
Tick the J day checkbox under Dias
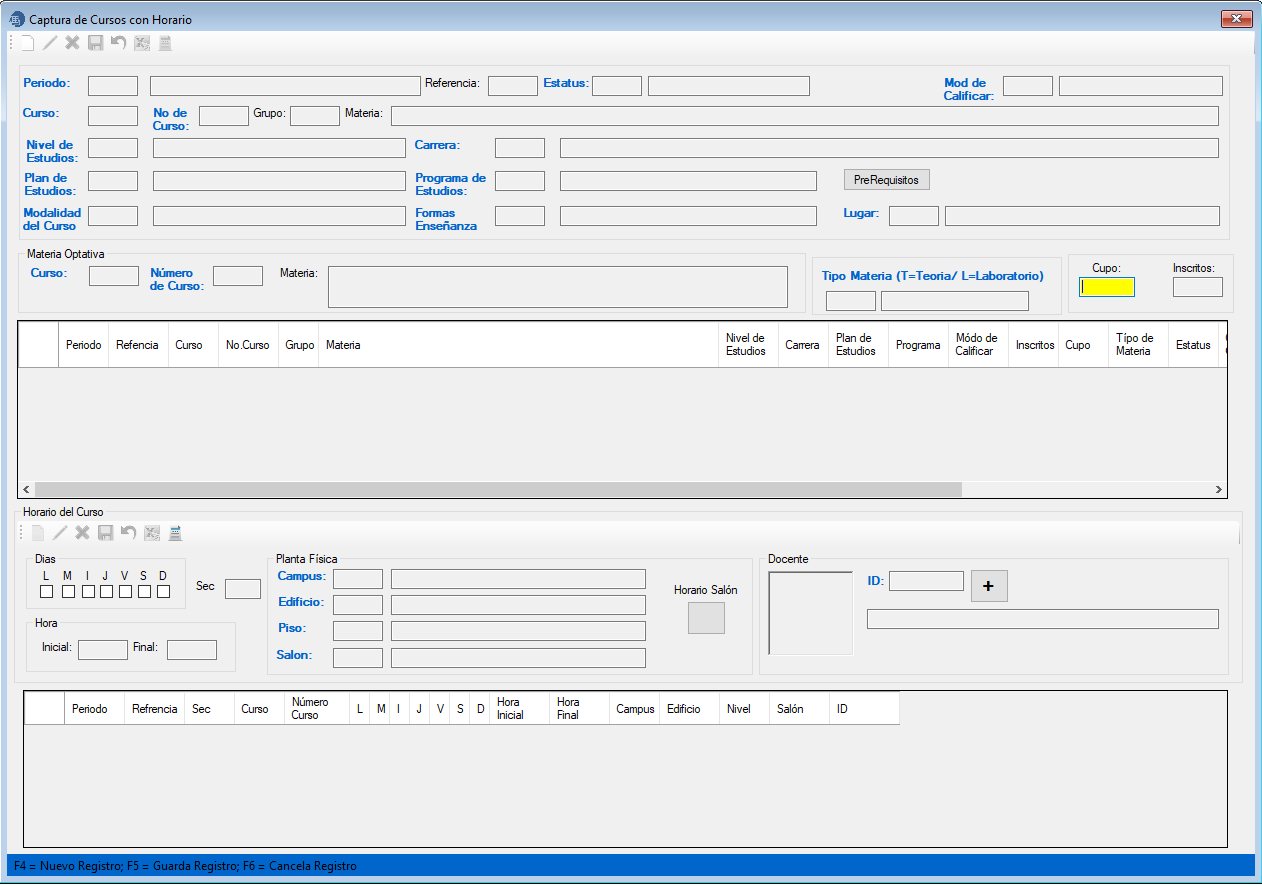106,591
